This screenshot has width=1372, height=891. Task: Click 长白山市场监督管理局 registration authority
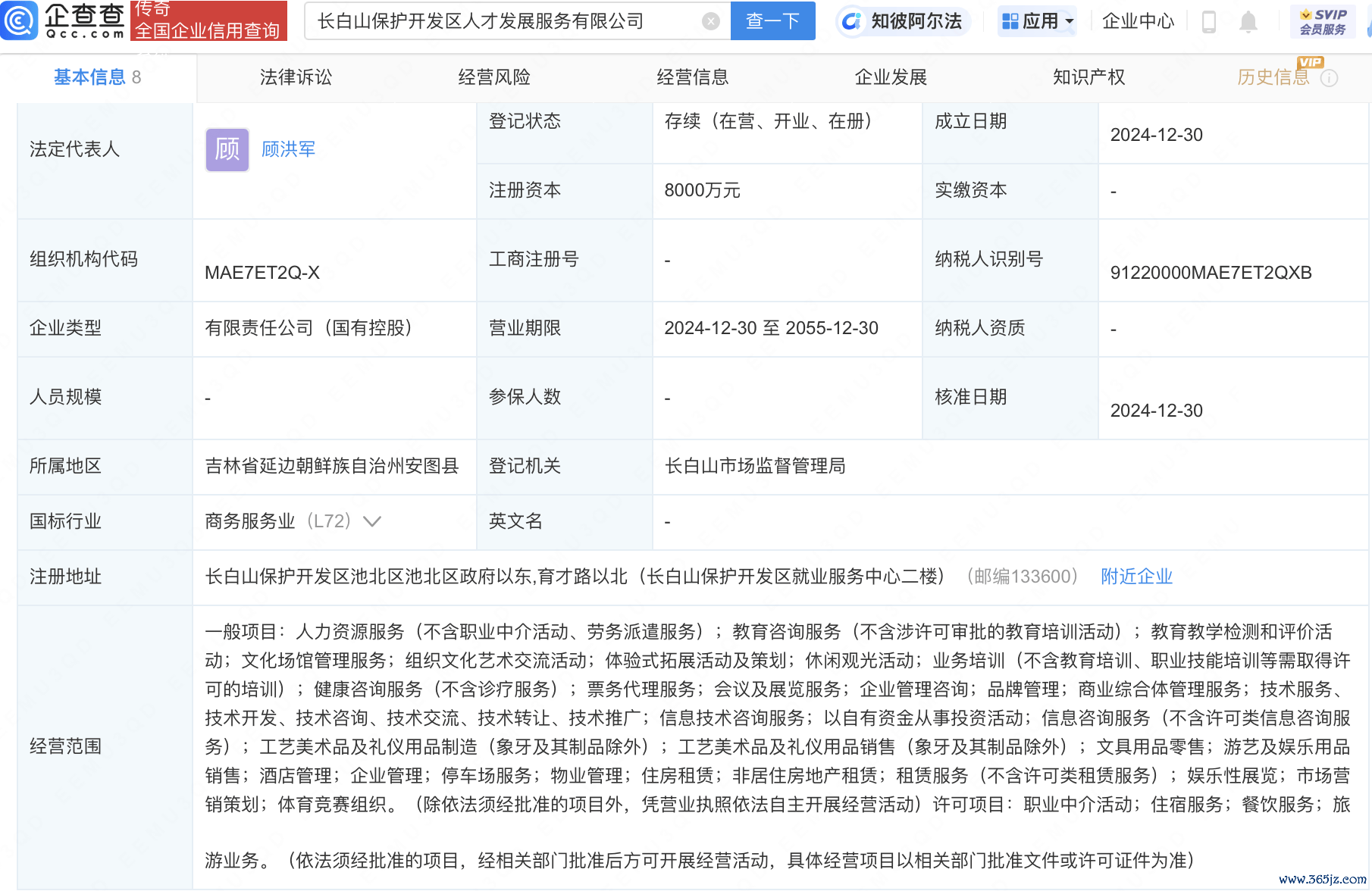[755, 466]
